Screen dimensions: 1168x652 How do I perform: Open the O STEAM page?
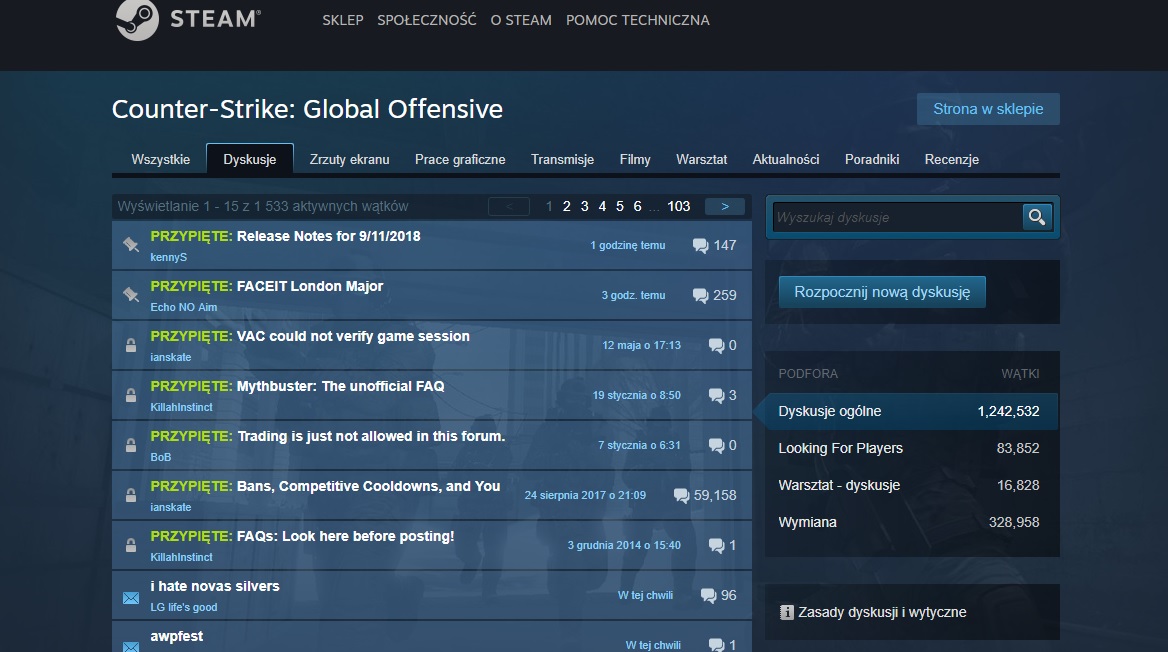point(521,20)
